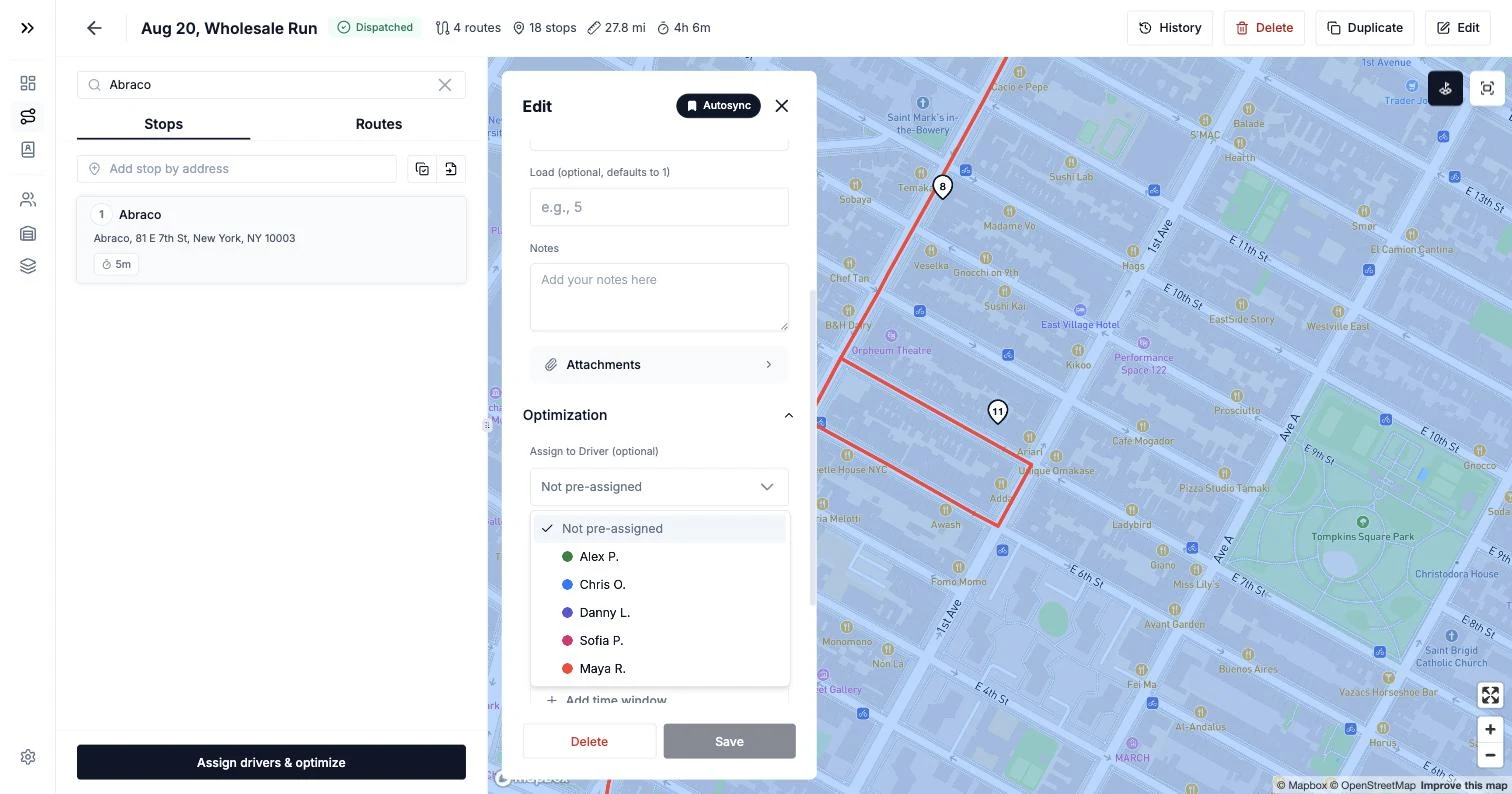This screenshot has height=794, width=1512.
Task: Select map stop marker 8
Action: tap(942, 186)
